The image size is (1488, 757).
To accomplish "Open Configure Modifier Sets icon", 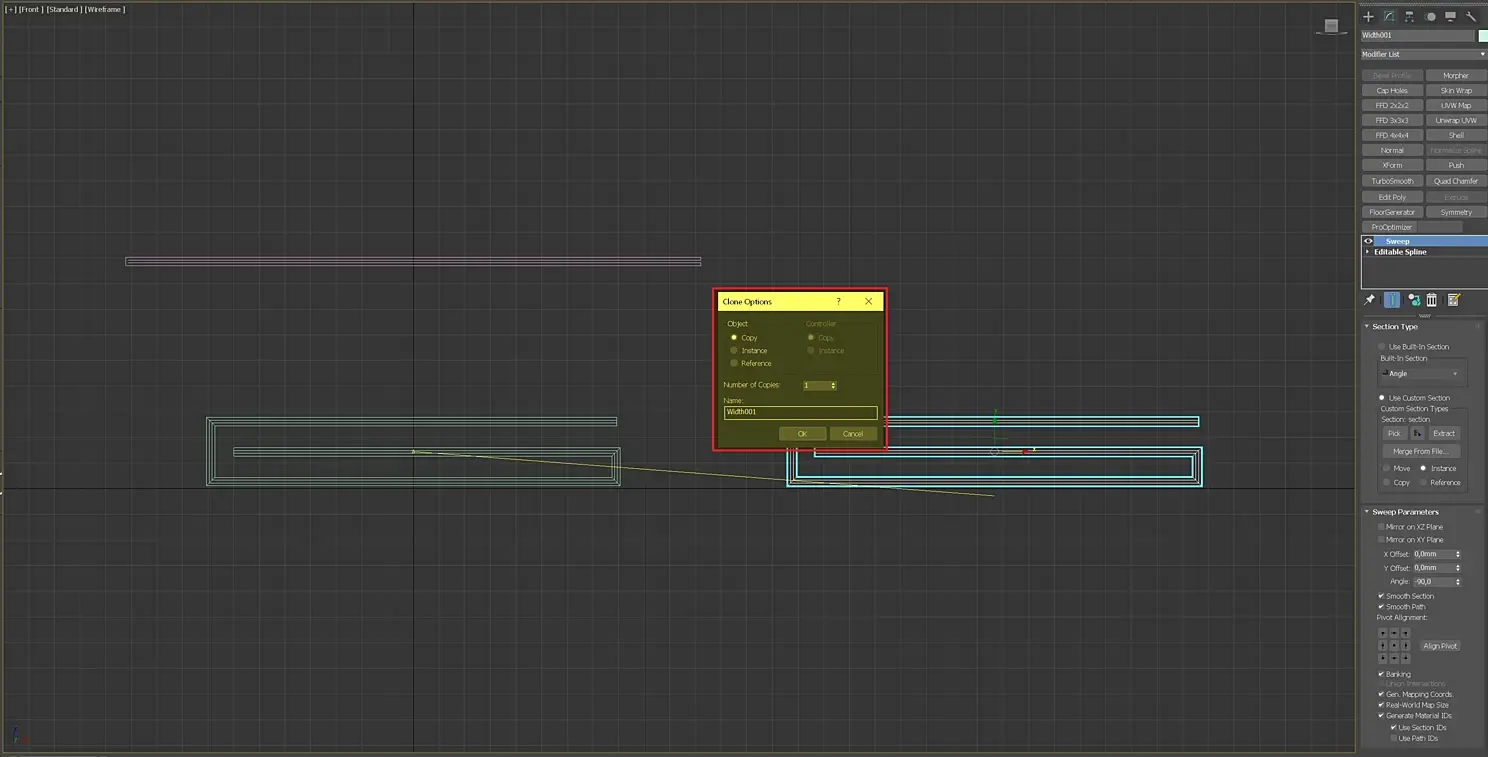I will (1454, 300).
